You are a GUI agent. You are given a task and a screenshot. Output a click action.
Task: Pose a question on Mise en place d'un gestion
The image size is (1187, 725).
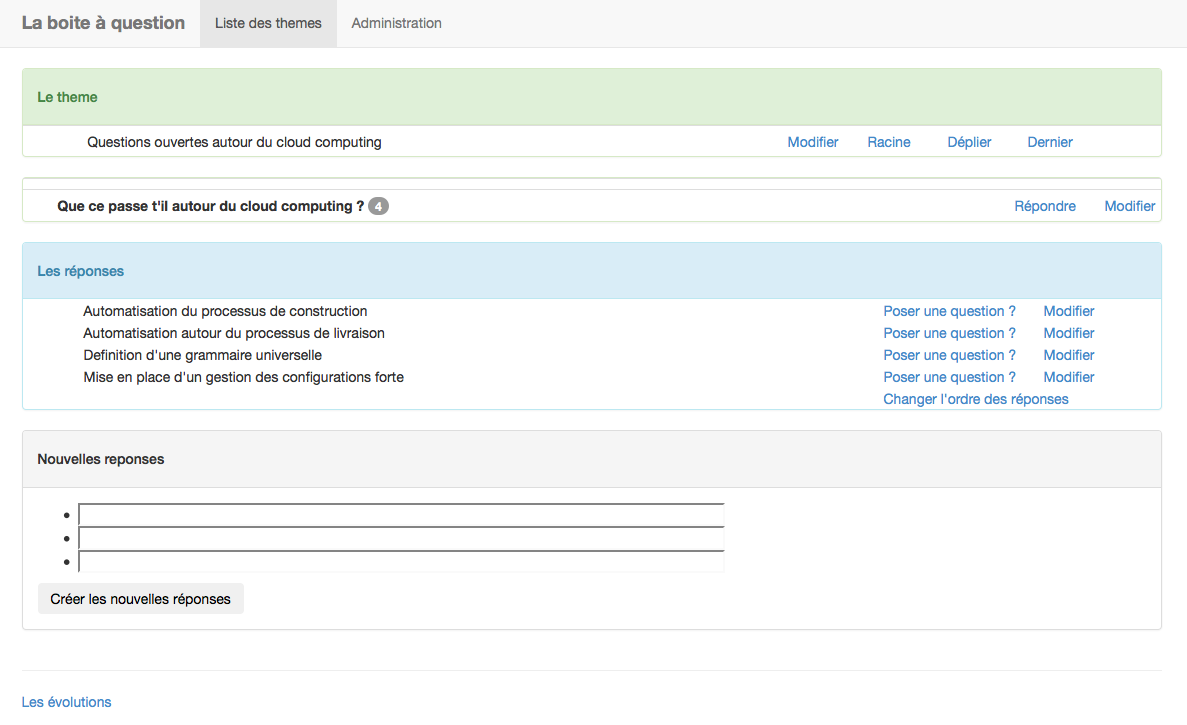[949, 377]
